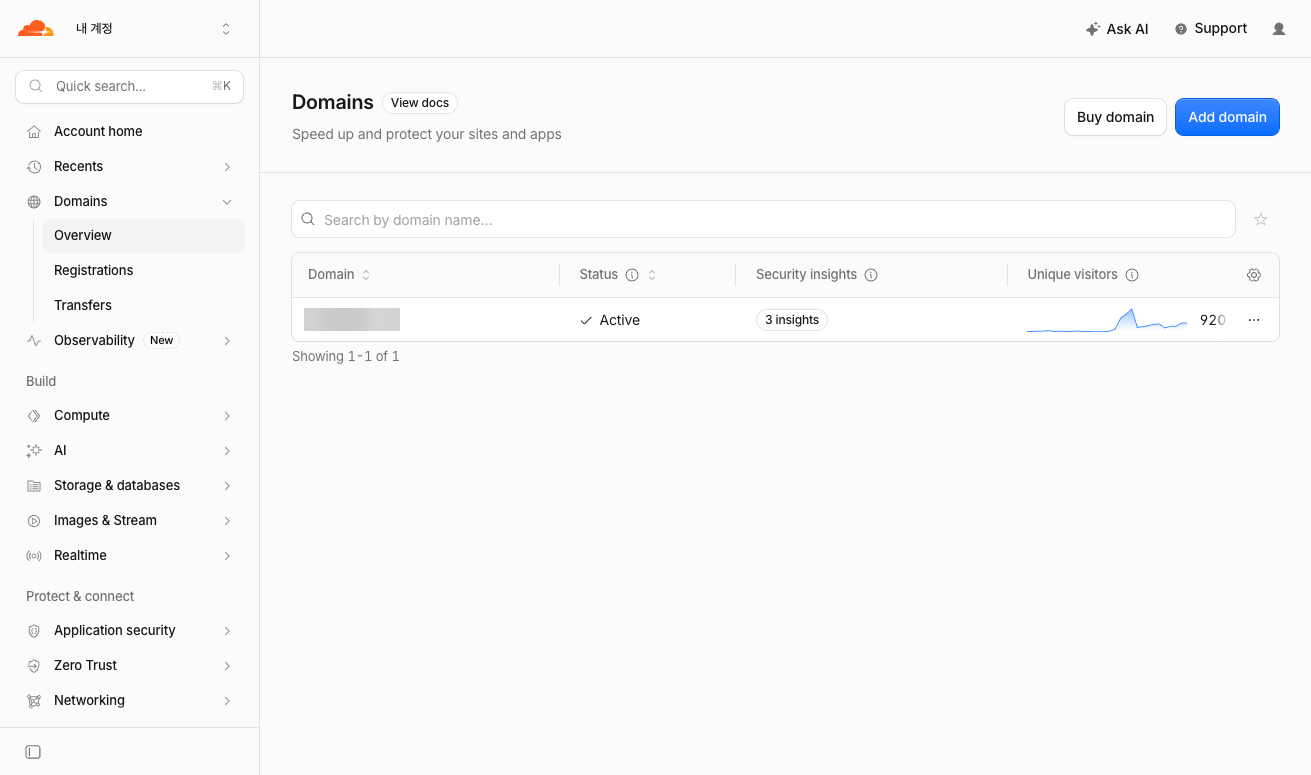Screen dimensions: 1311x775
Task: Click the Search by domain name field
Action: click(x=763, y=219)
